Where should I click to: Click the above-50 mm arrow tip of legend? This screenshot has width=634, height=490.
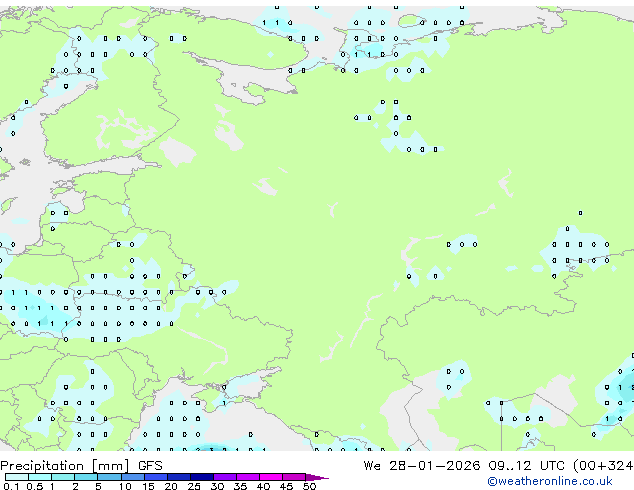click(317, 477)
